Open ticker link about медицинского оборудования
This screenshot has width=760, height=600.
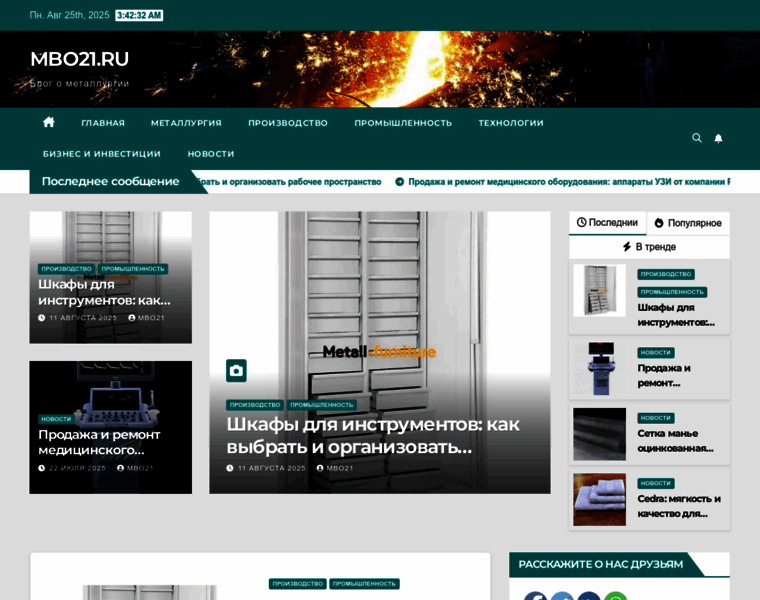click(x=567, y=182)
